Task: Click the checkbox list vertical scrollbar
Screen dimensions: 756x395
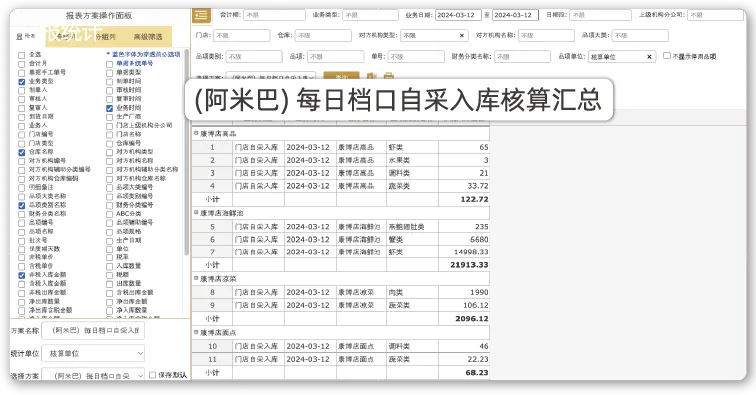Action: (187, 152)
